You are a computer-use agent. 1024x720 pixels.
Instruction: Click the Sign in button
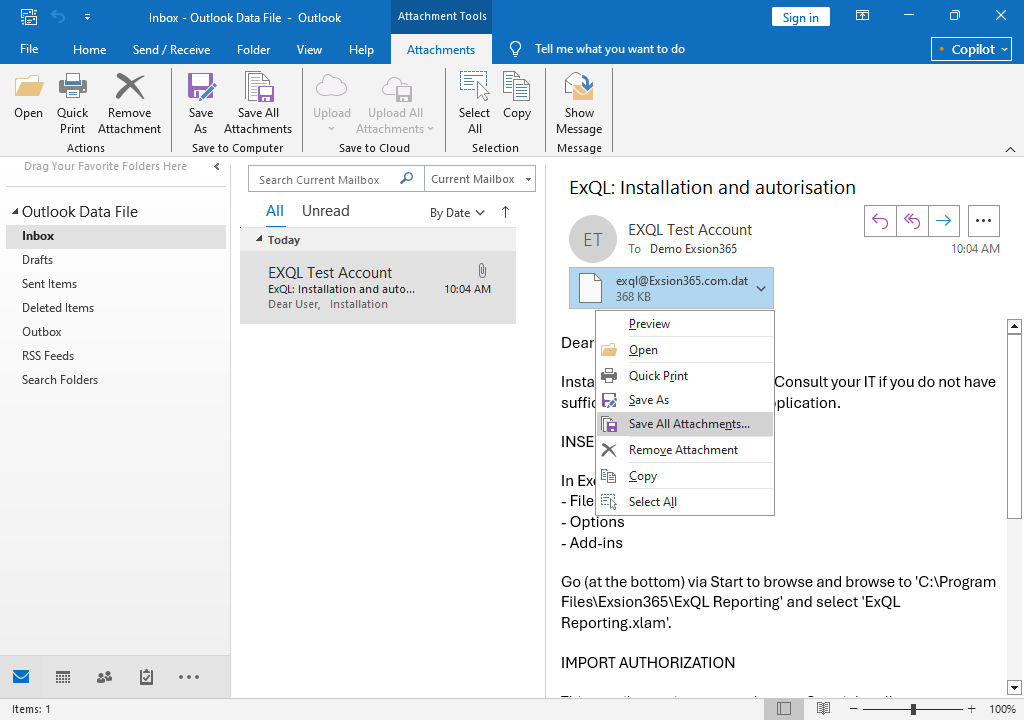[800, 17]
